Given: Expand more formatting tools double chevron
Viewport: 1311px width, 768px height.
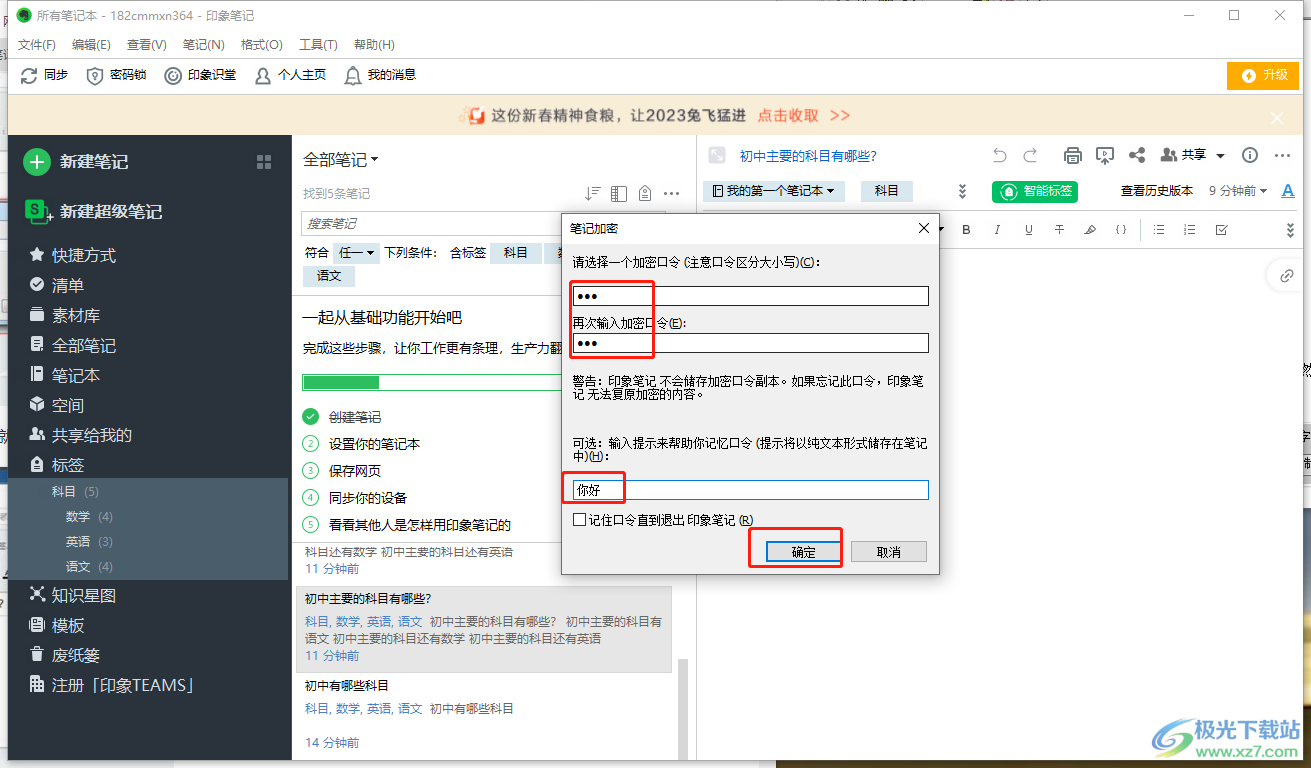Looking at the screenshot, I should tap(1290, 230).
